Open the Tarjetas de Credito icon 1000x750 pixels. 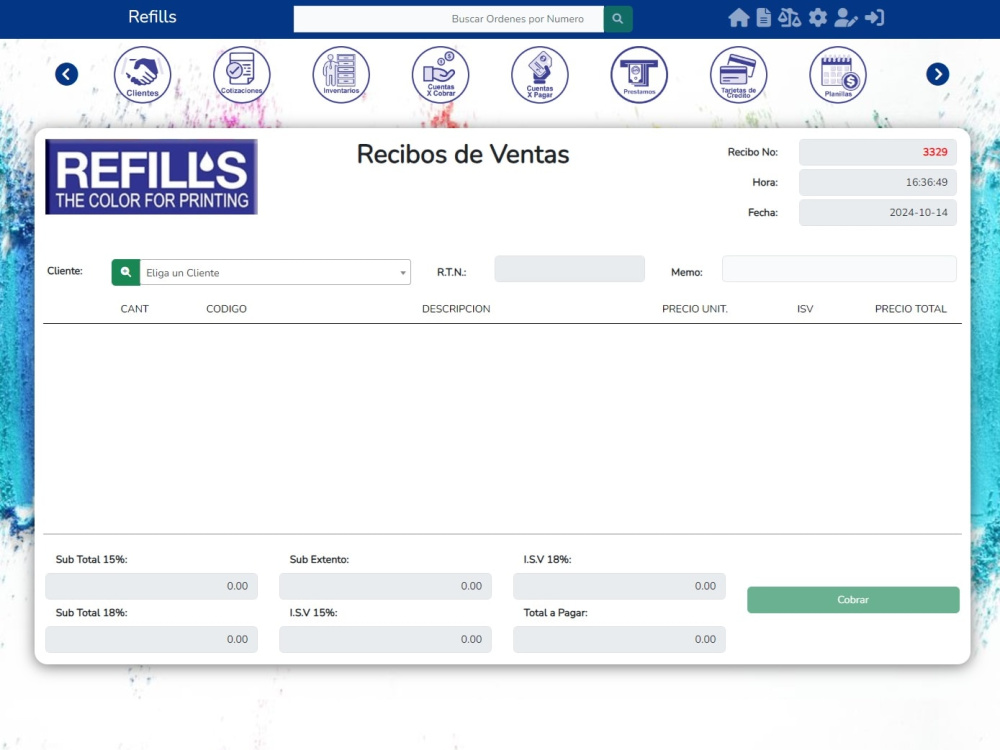(x=739, y=75)
